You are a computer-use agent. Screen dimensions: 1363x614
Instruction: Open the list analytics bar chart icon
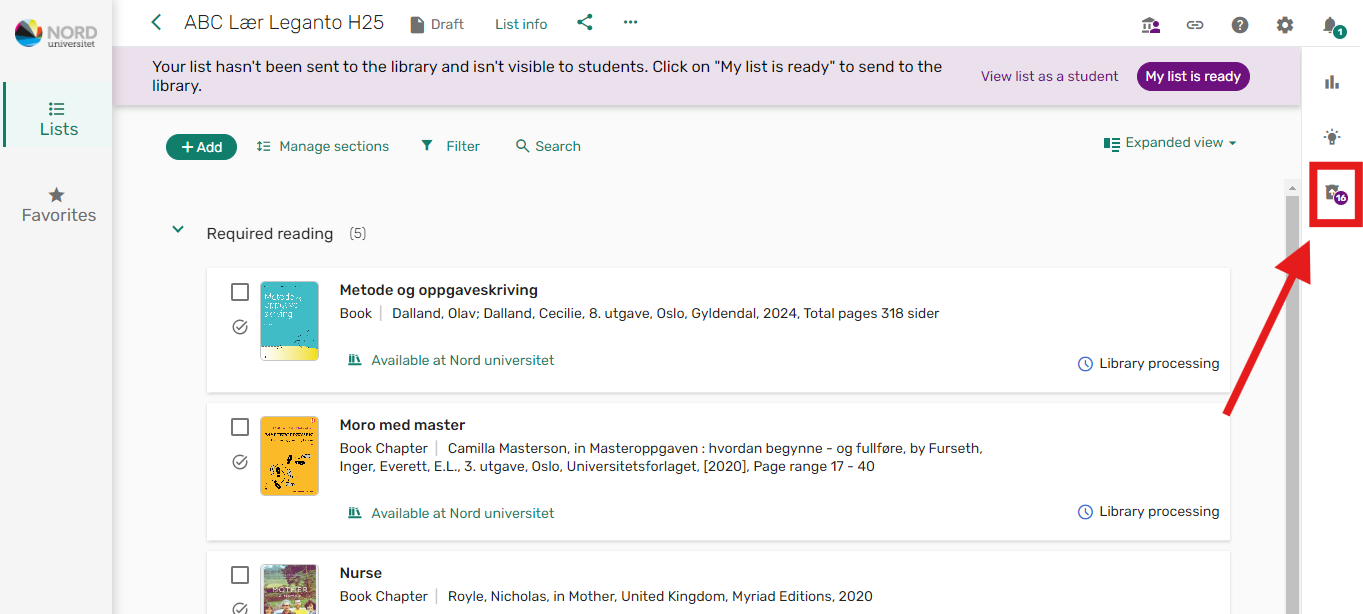pyautogui.click(x=1332, y=82)
